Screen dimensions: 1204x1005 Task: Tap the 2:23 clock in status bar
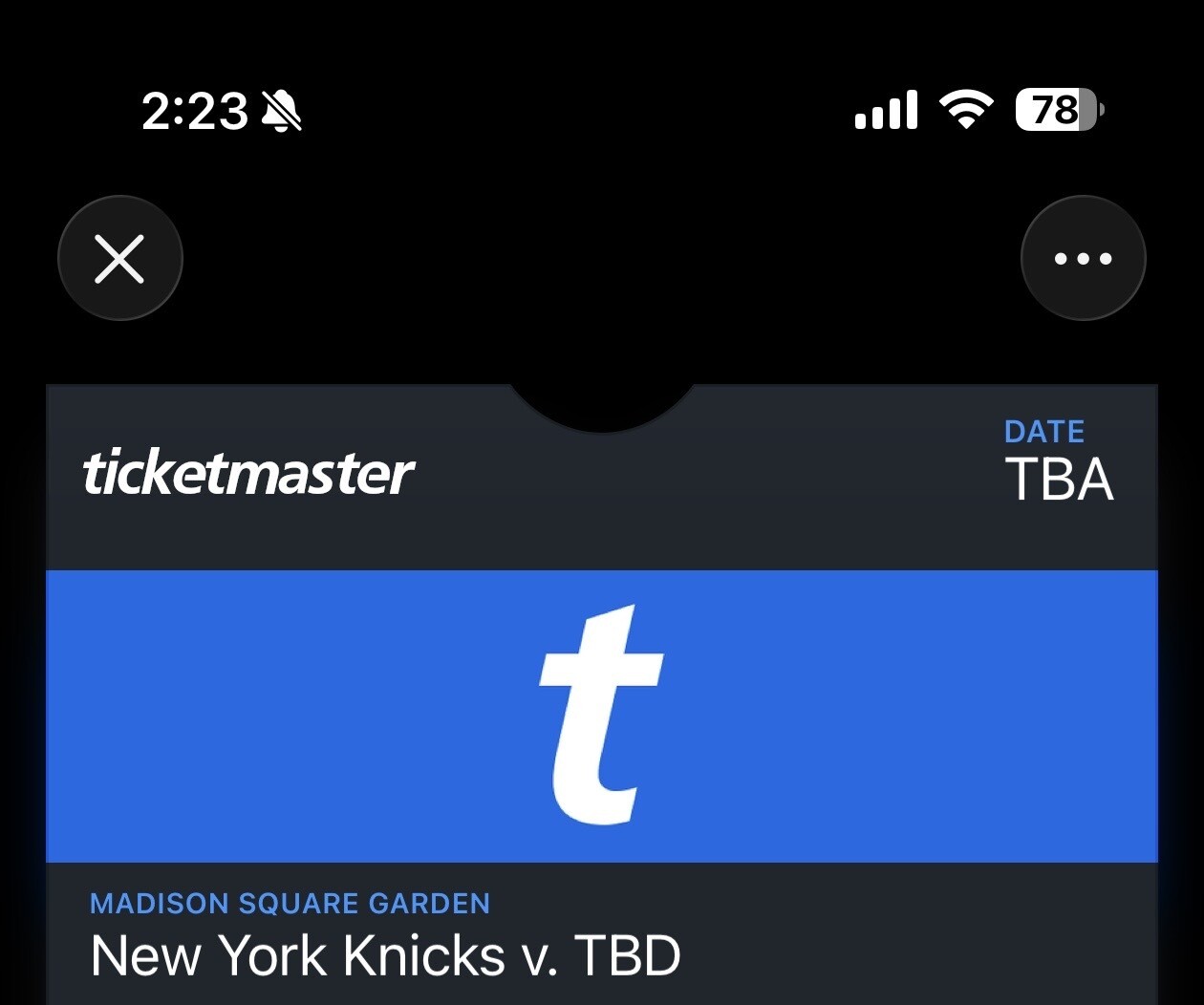[195, 111]
